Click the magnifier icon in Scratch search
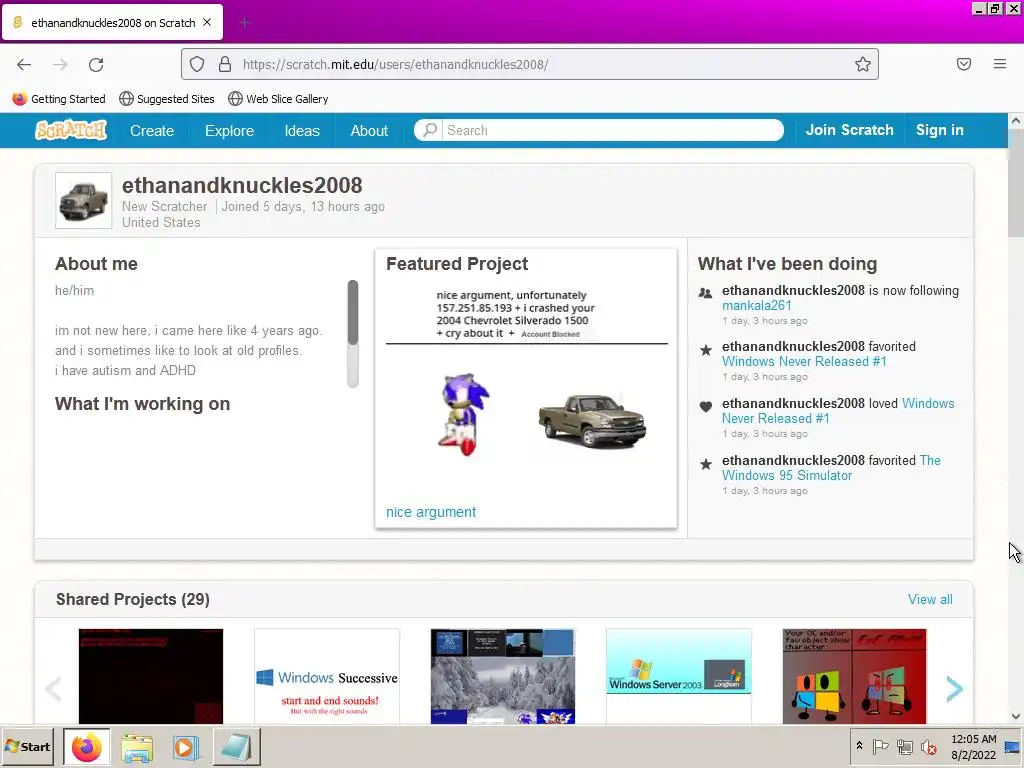This screenshot has height=768, width=1024. 430,130
